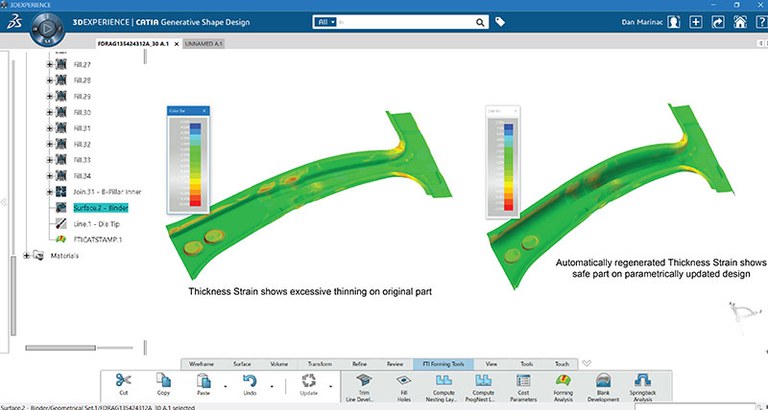This screenshot has height=410, width=768.
Task: Close the left Color Bar legend window
Action: tap(206, 110)
